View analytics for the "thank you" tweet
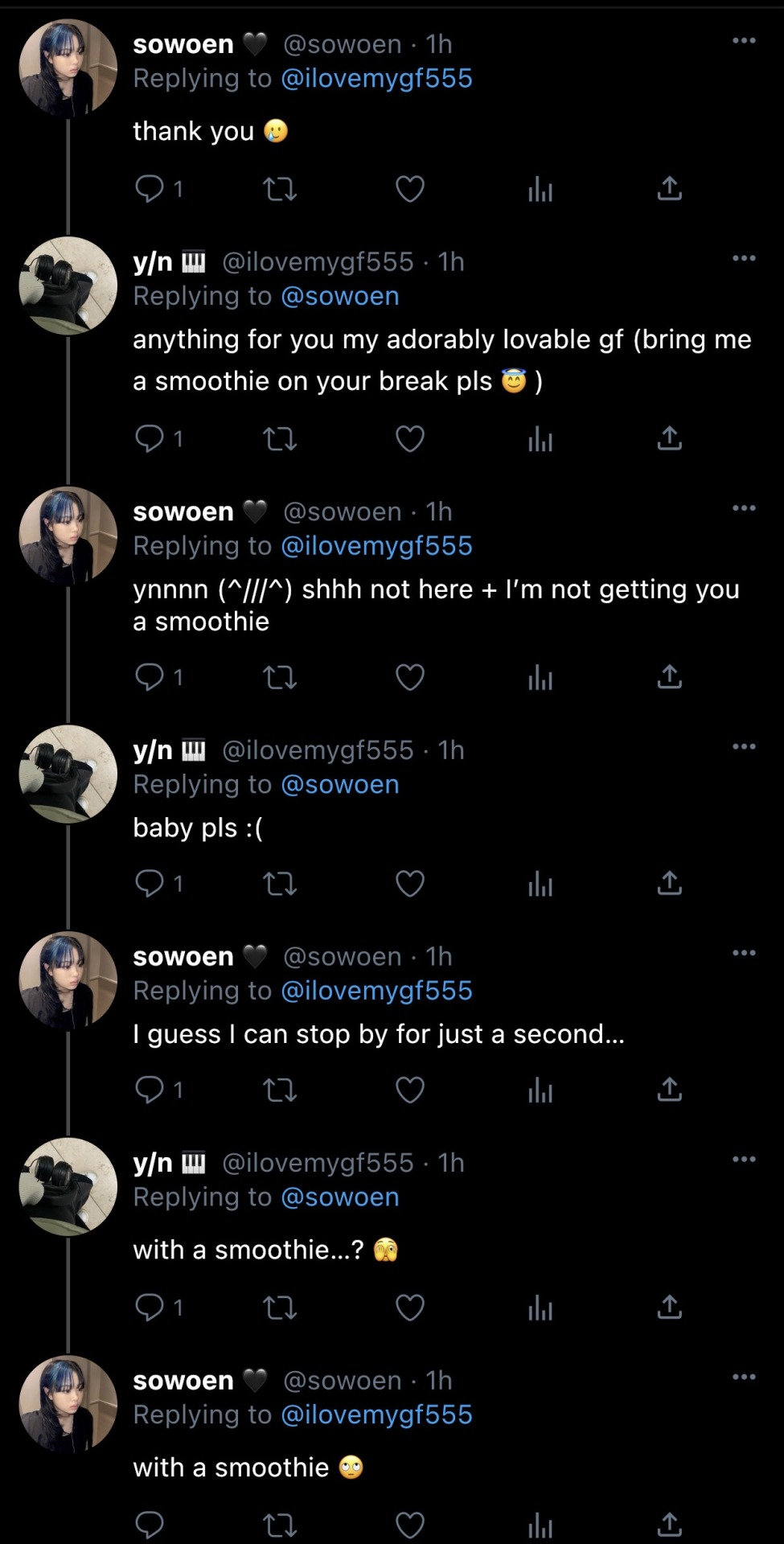This screenshot has height=1544, width=784. click(x=540, y=189)
